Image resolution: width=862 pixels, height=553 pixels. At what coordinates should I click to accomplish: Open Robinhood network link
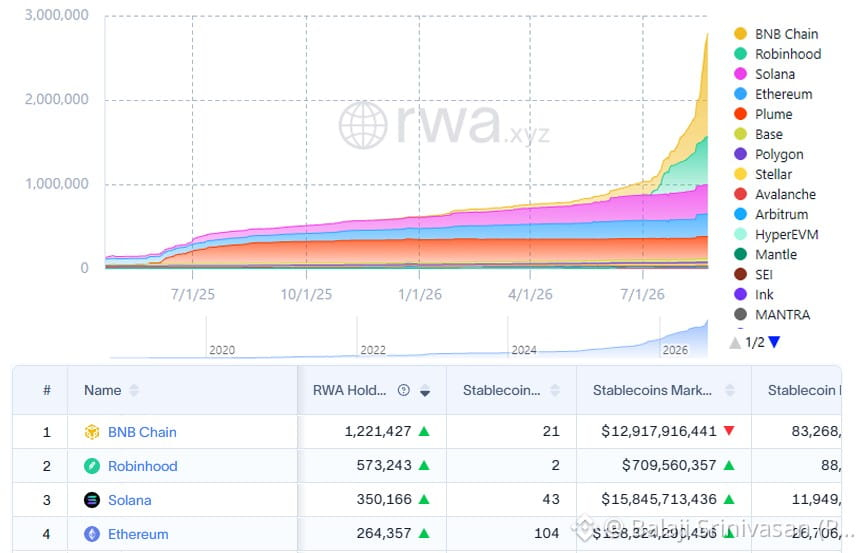point(142,466)
